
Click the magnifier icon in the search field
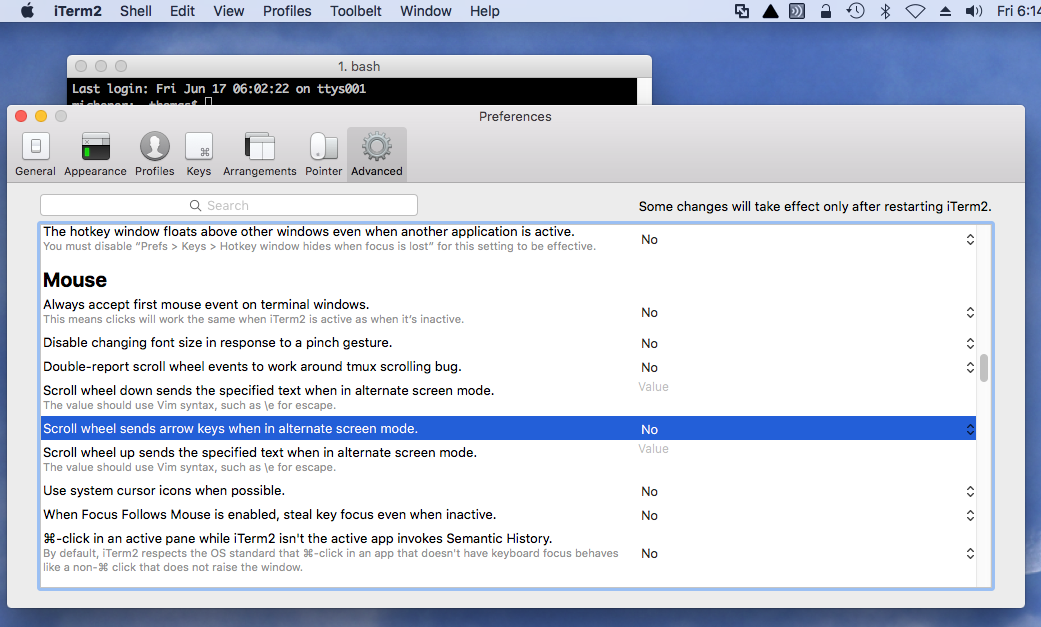pos(195,205)
